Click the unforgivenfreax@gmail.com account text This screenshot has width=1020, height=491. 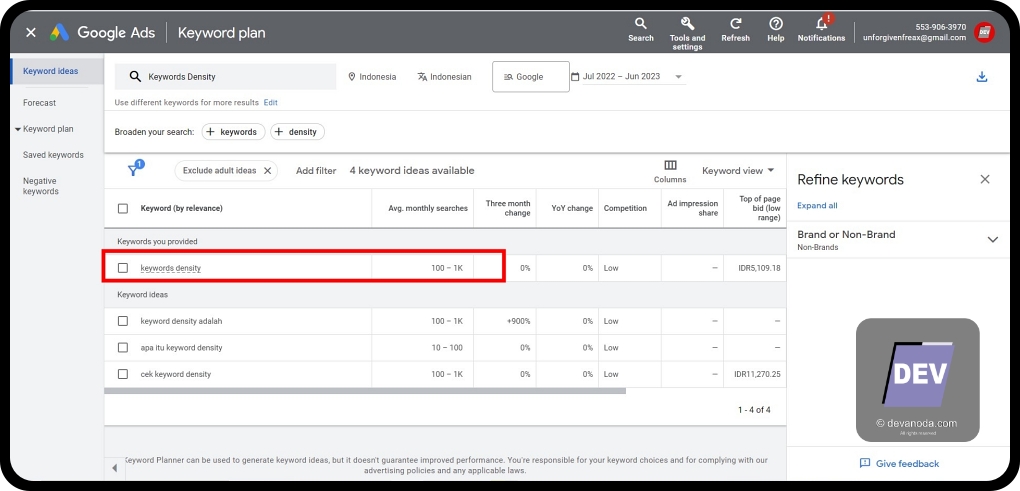[914, 38]
